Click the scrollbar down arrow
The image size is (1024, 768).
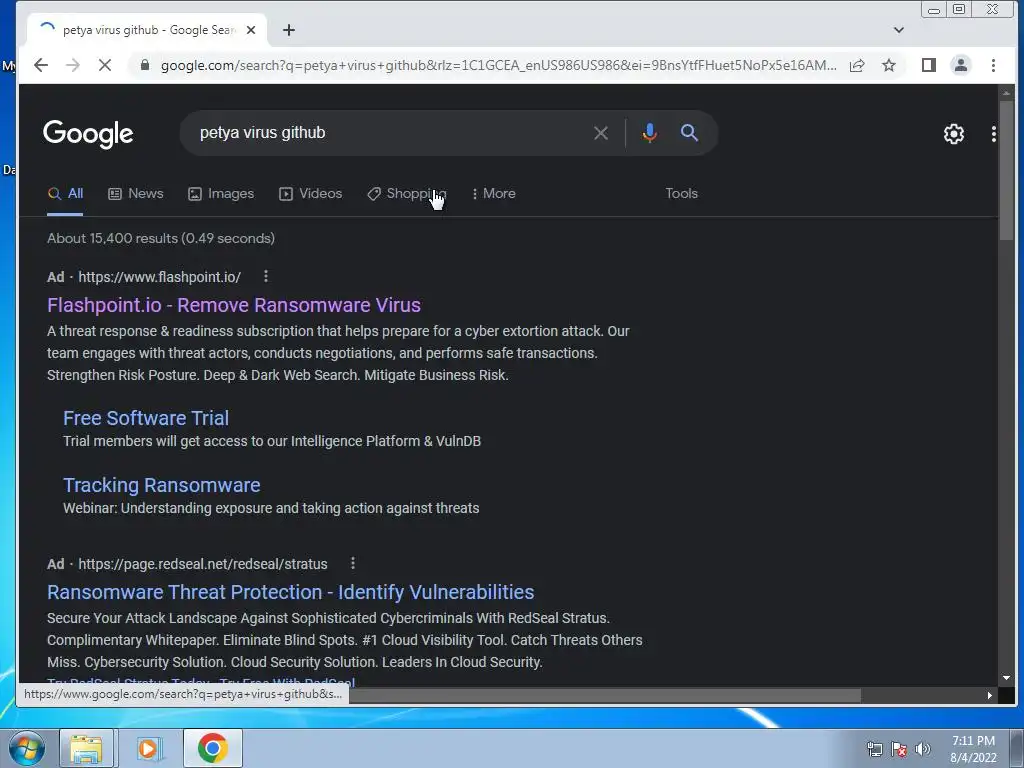pyautogui.click(x=1006, y=679)
